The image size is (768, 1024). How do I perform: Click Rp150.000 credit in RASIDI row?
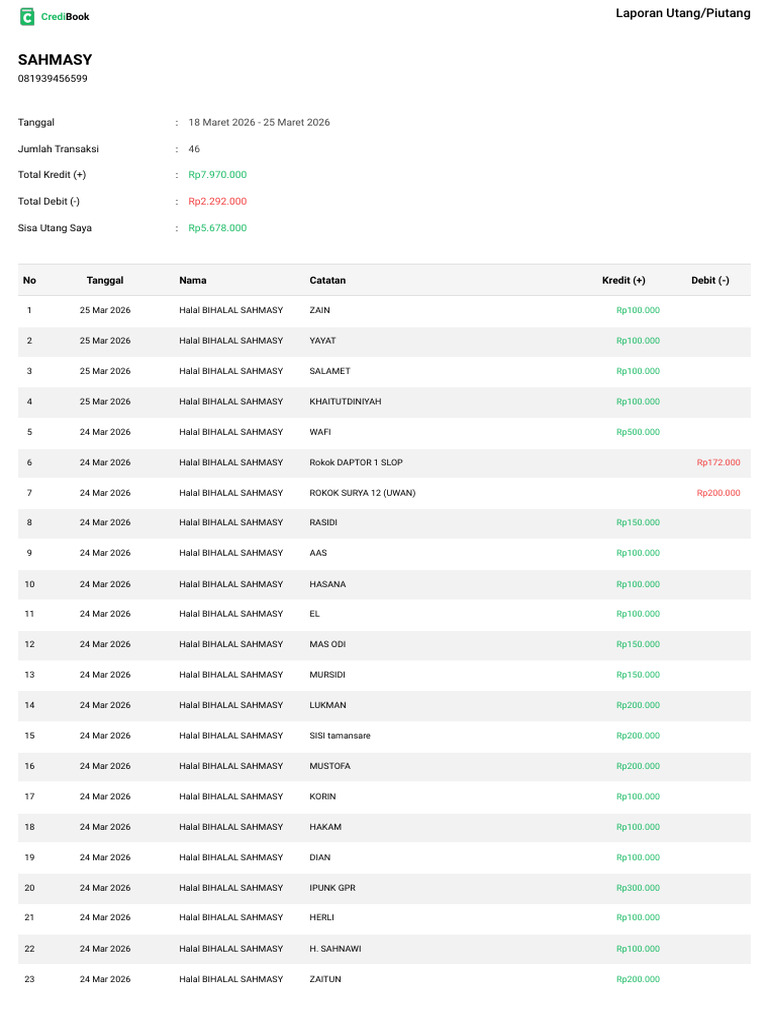638,522
